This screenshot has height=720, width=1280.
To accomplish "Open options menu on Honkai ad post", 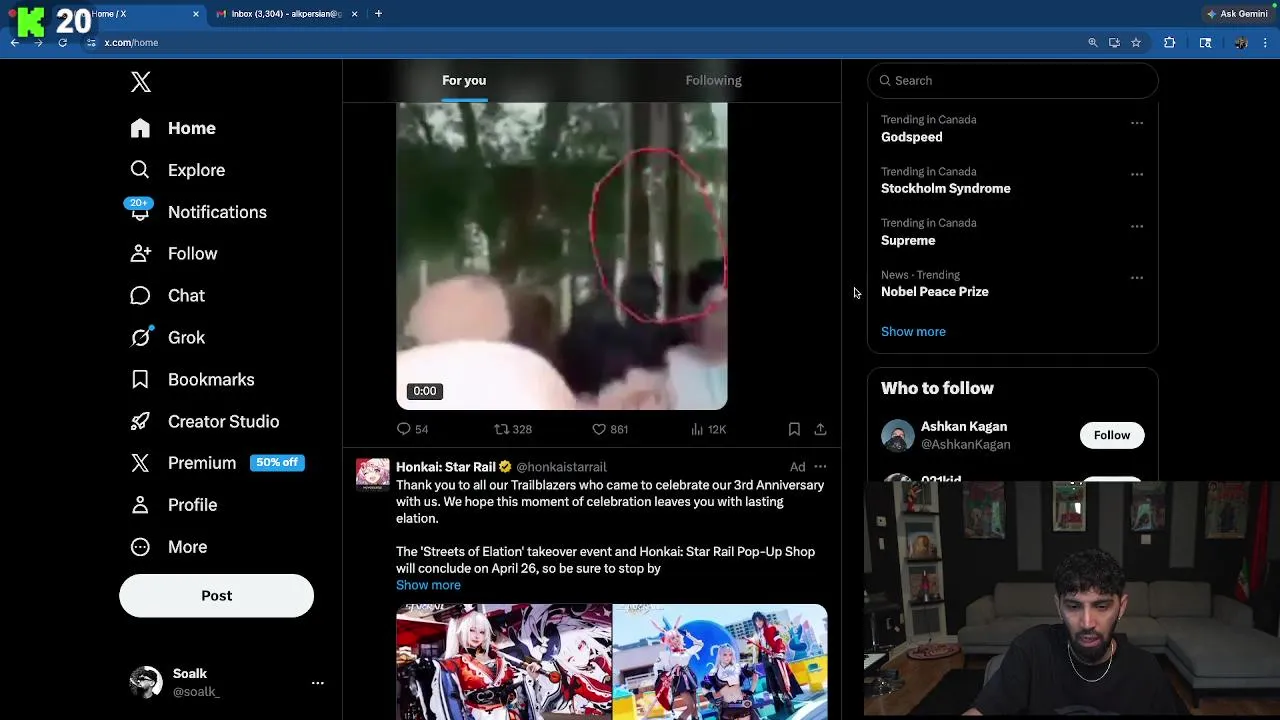I will point(820,467).
